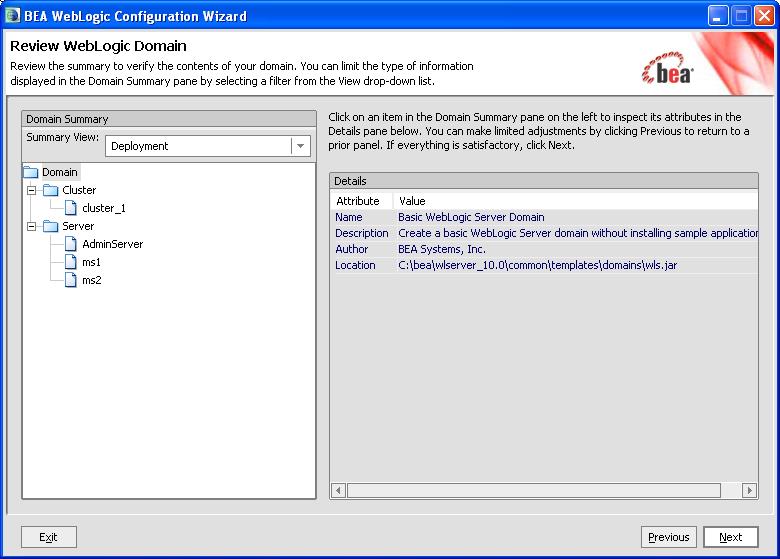Click 'BEA Systems, Inc.' value
780x559 pixels.
pyautogui.click(x=442, y=249)
